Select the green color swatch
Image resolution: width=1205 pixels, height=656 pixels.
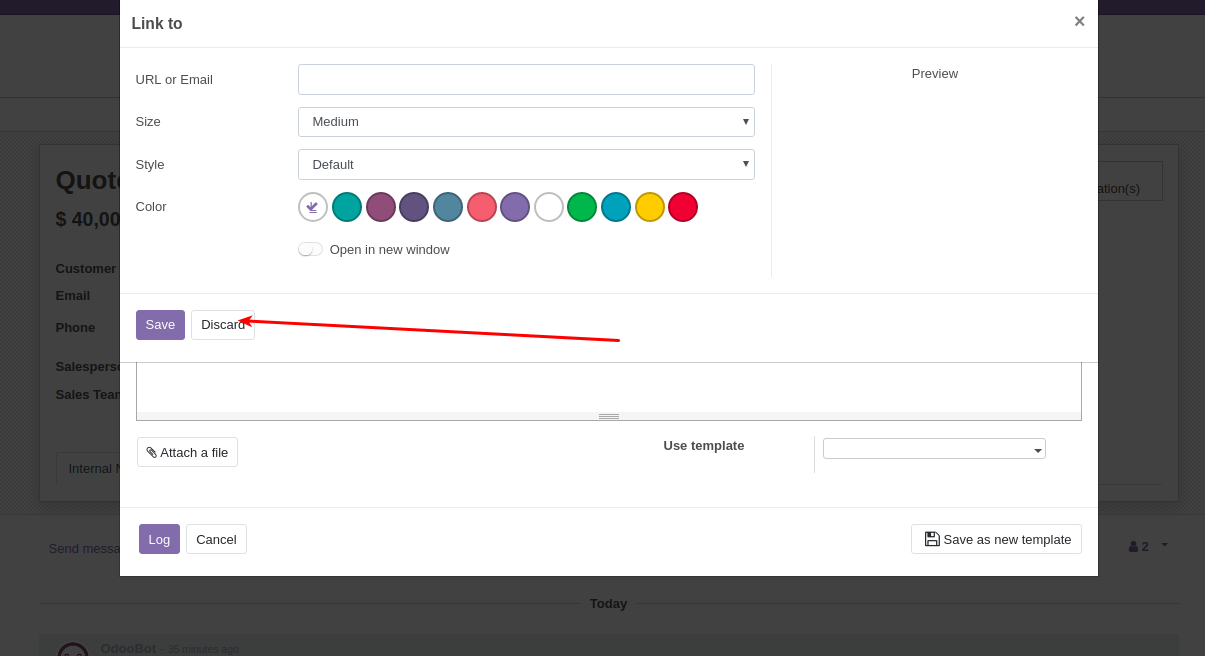click(582, 207)
